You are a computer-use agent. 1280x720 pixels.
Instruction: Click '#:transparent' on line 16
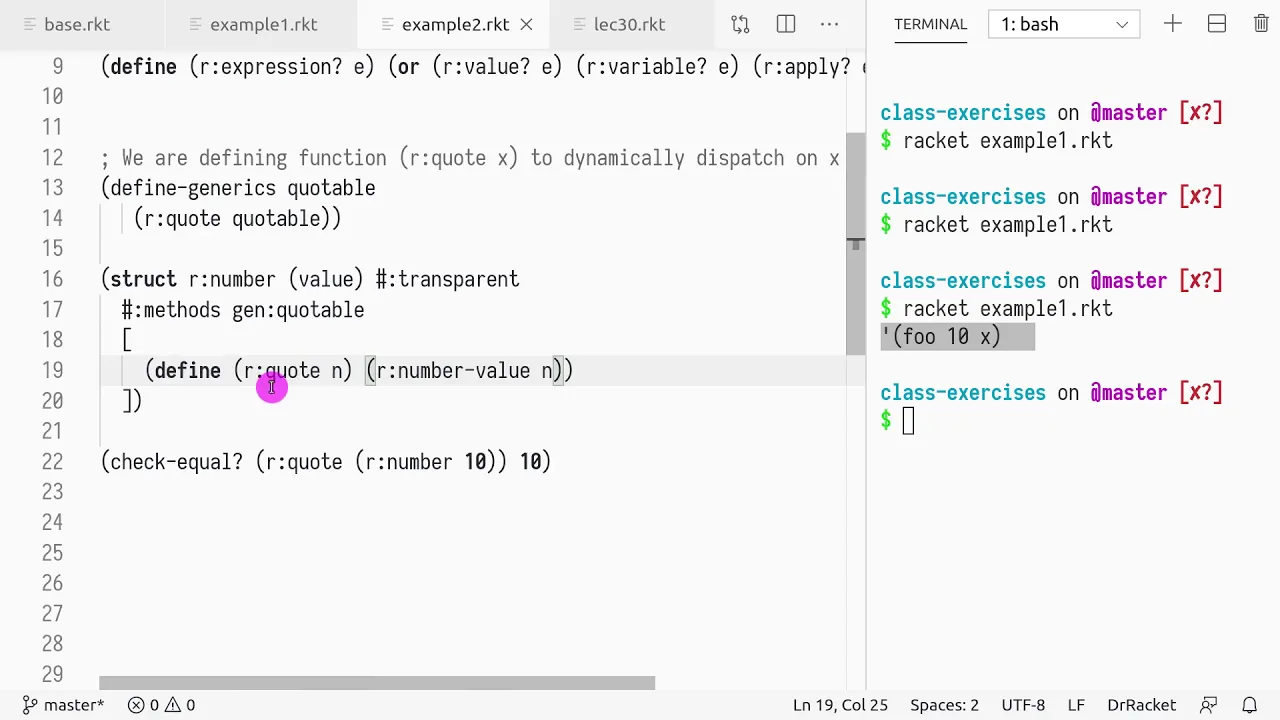[x=448, y=279]
